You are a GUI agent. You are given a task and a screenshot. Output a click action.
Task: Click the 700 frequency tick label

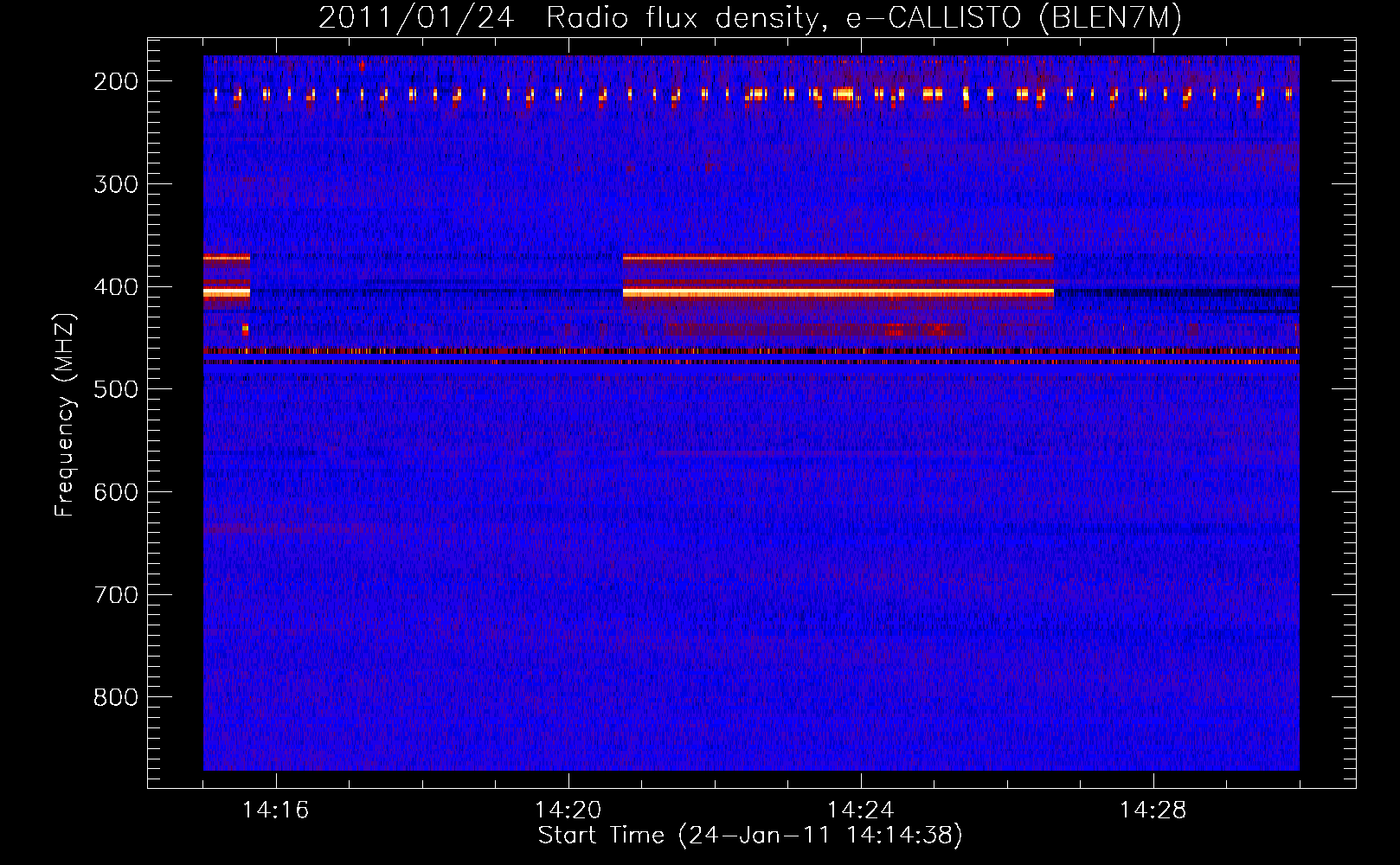(115, 595)
